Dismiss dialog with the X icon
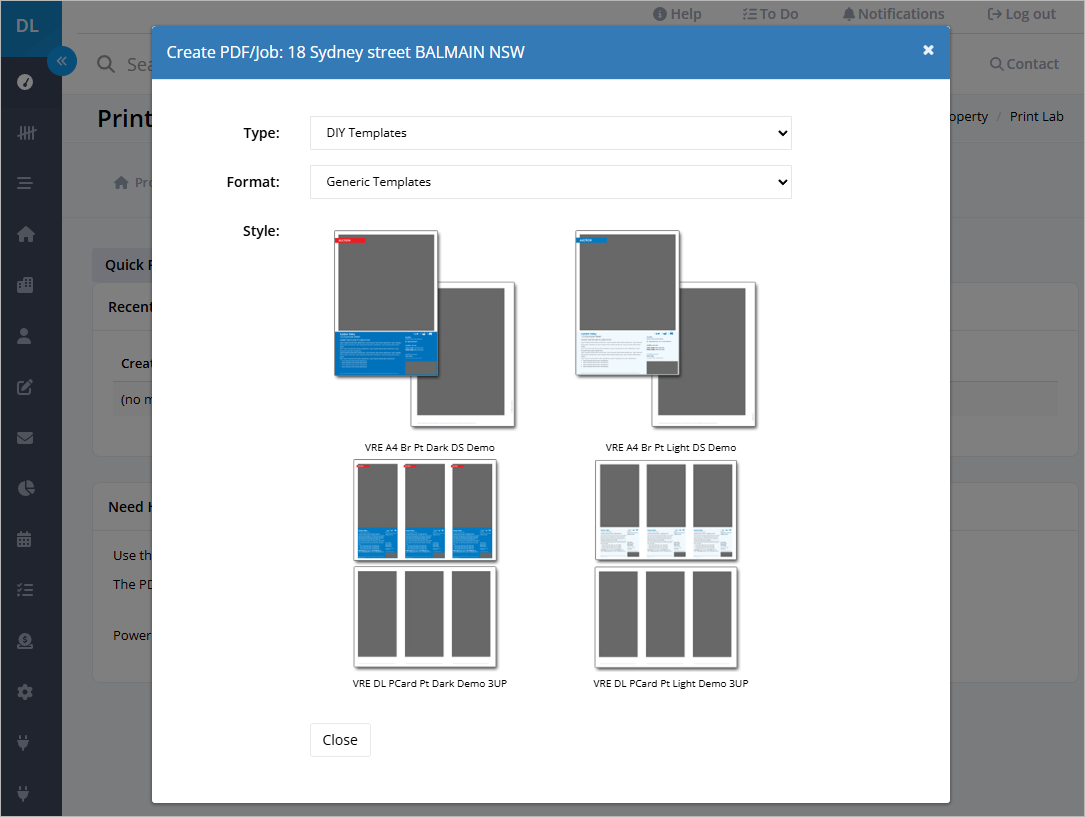 (x=929, y=50)
